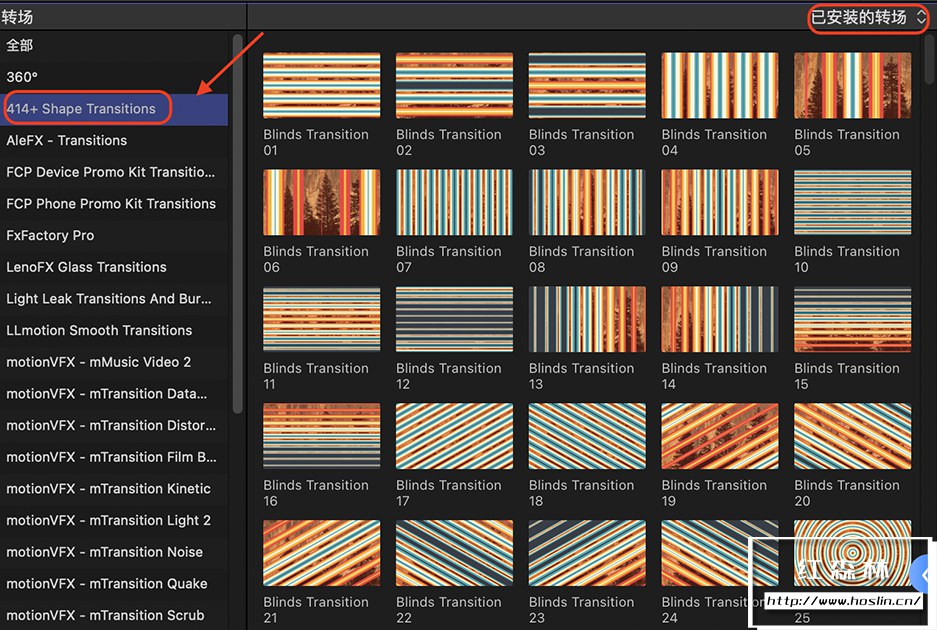
Task: Open the 360° transitions category
Action: (22, 77)
